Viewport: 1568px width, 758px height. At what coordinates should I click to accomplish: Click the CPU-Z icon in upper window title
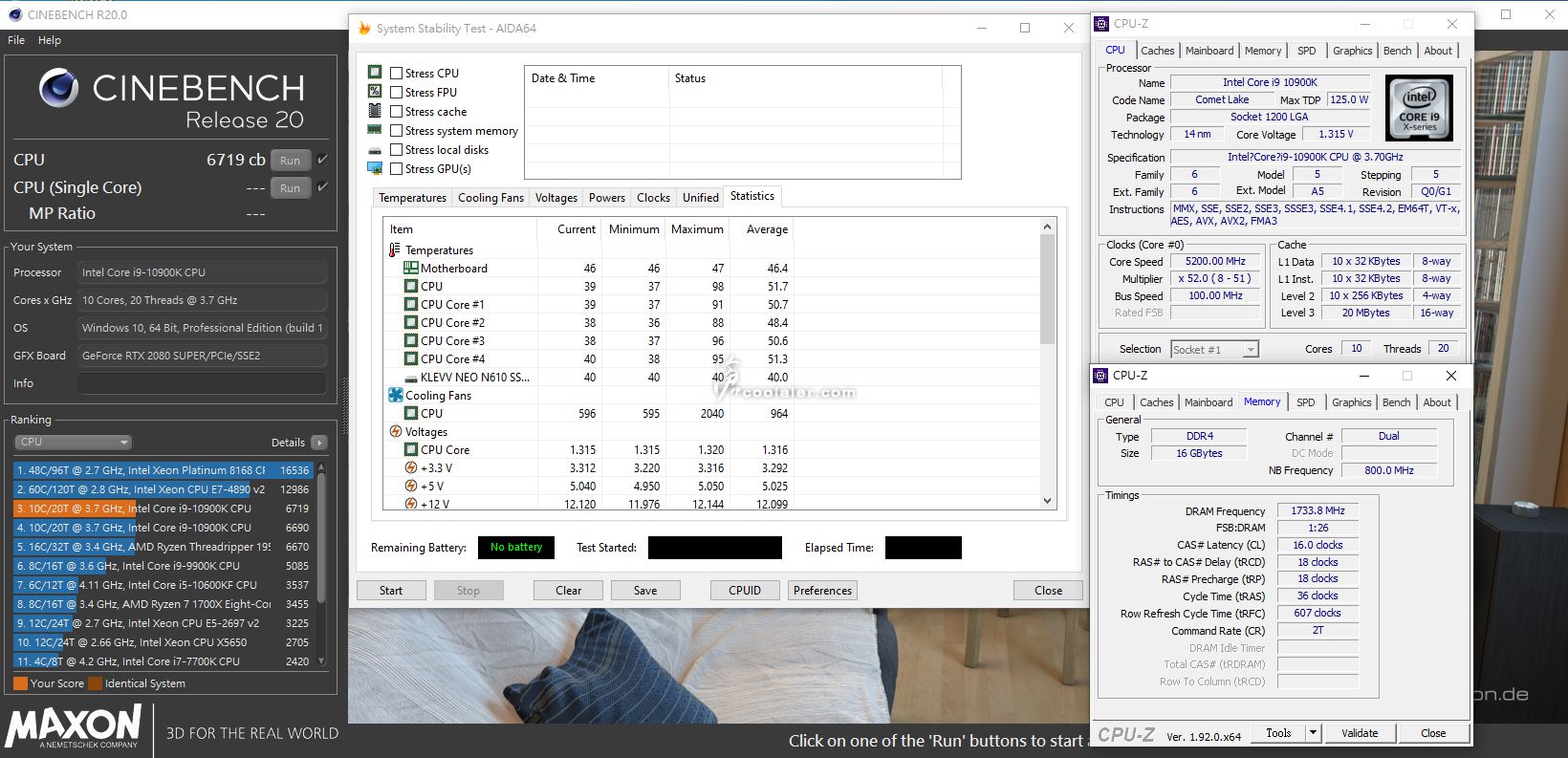coord(1102,23)
